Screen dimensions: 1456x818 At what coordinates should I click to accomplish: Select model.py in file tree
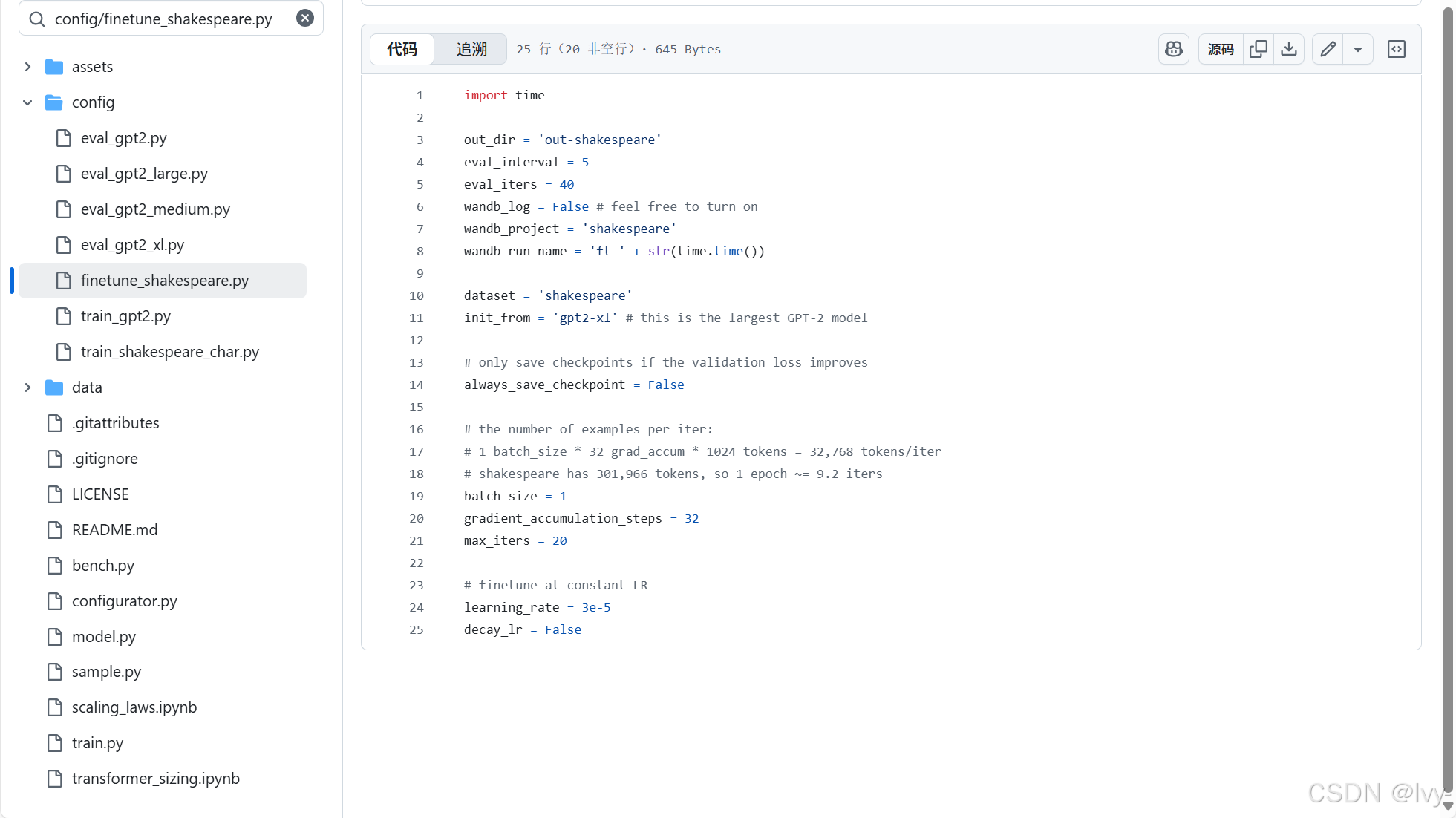(x=104, y=637)
